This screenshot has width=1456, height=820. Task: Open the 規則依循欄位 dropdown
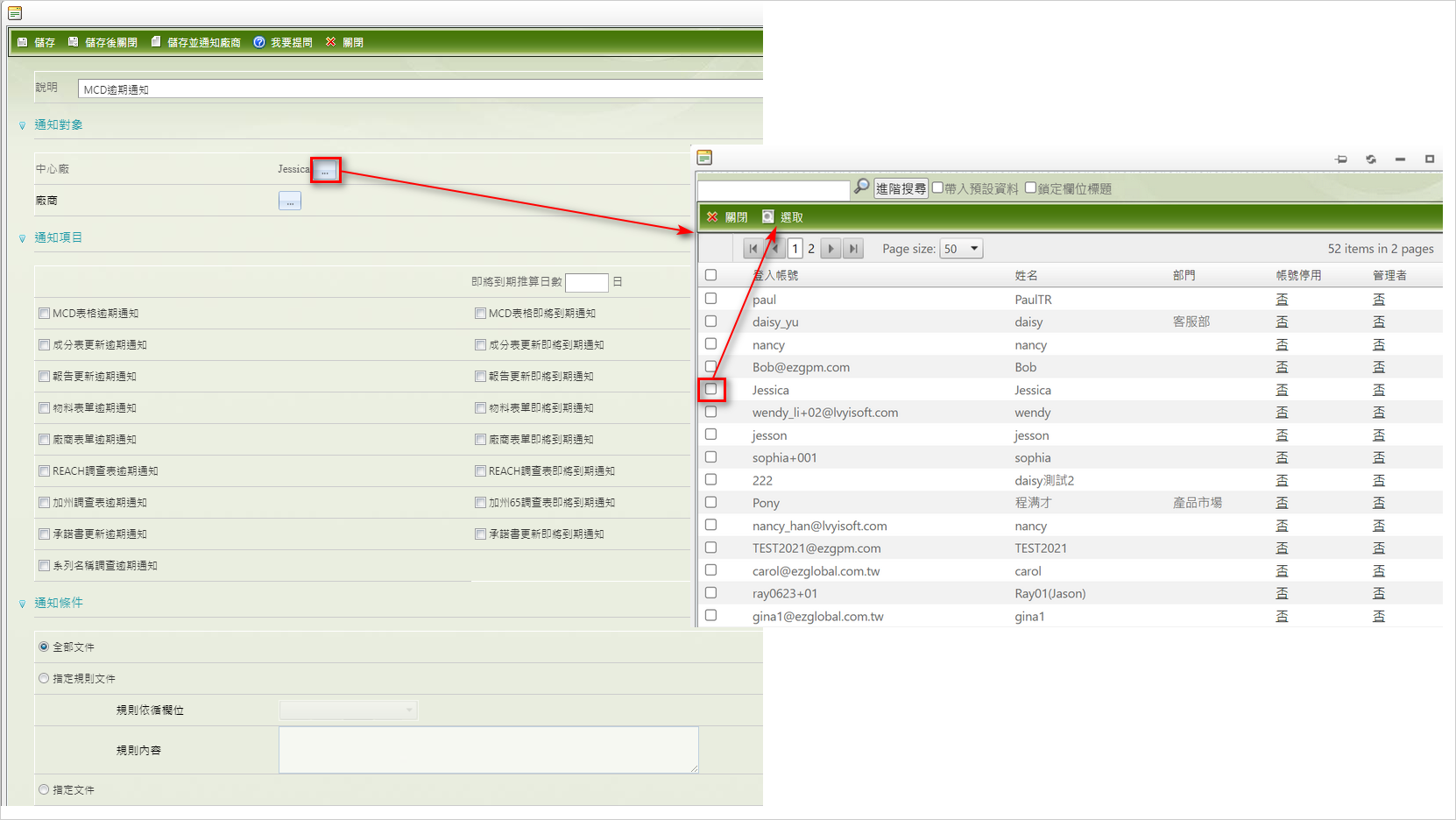pos(348,710)
